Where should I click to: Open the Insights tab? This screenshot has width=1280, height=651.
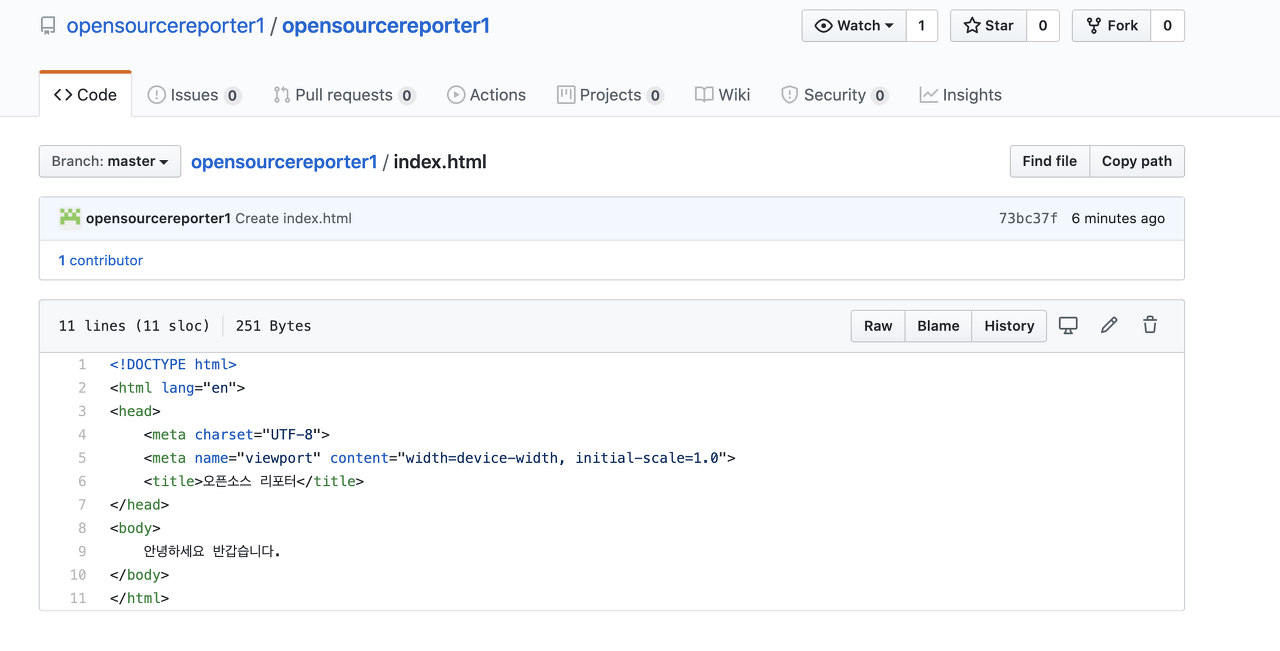pyautogui.click(x=960, y=95)
